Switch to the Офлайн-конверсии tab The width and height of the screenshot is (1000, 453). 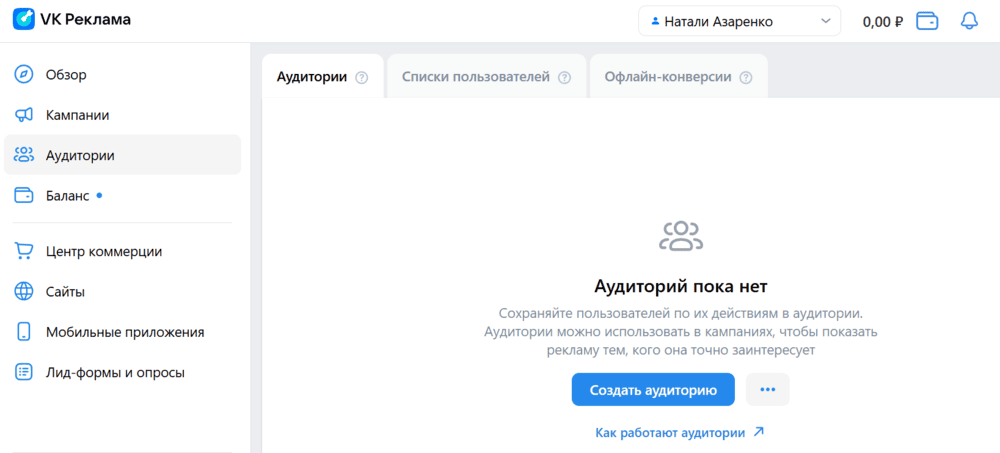pyautogui.click(x=668, y=77)
